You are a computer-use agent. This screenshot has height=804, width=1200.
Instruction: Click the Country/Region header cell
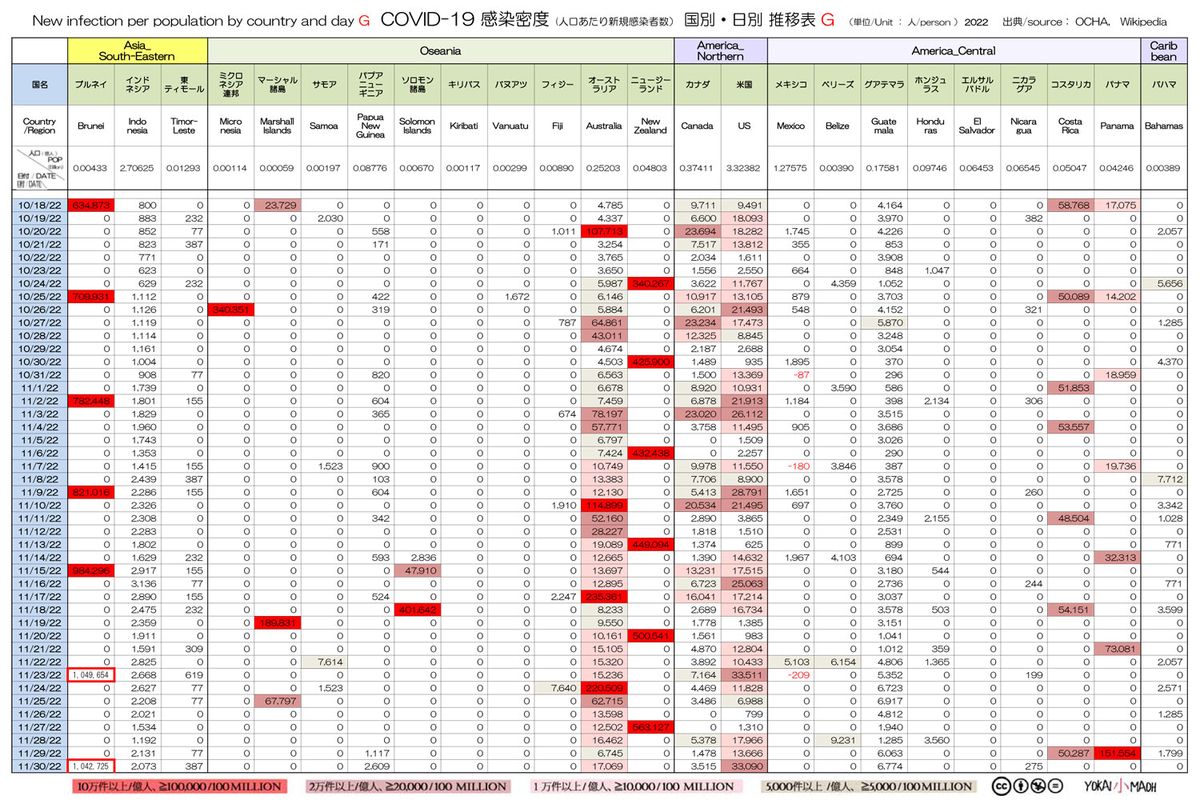point(40,127)
